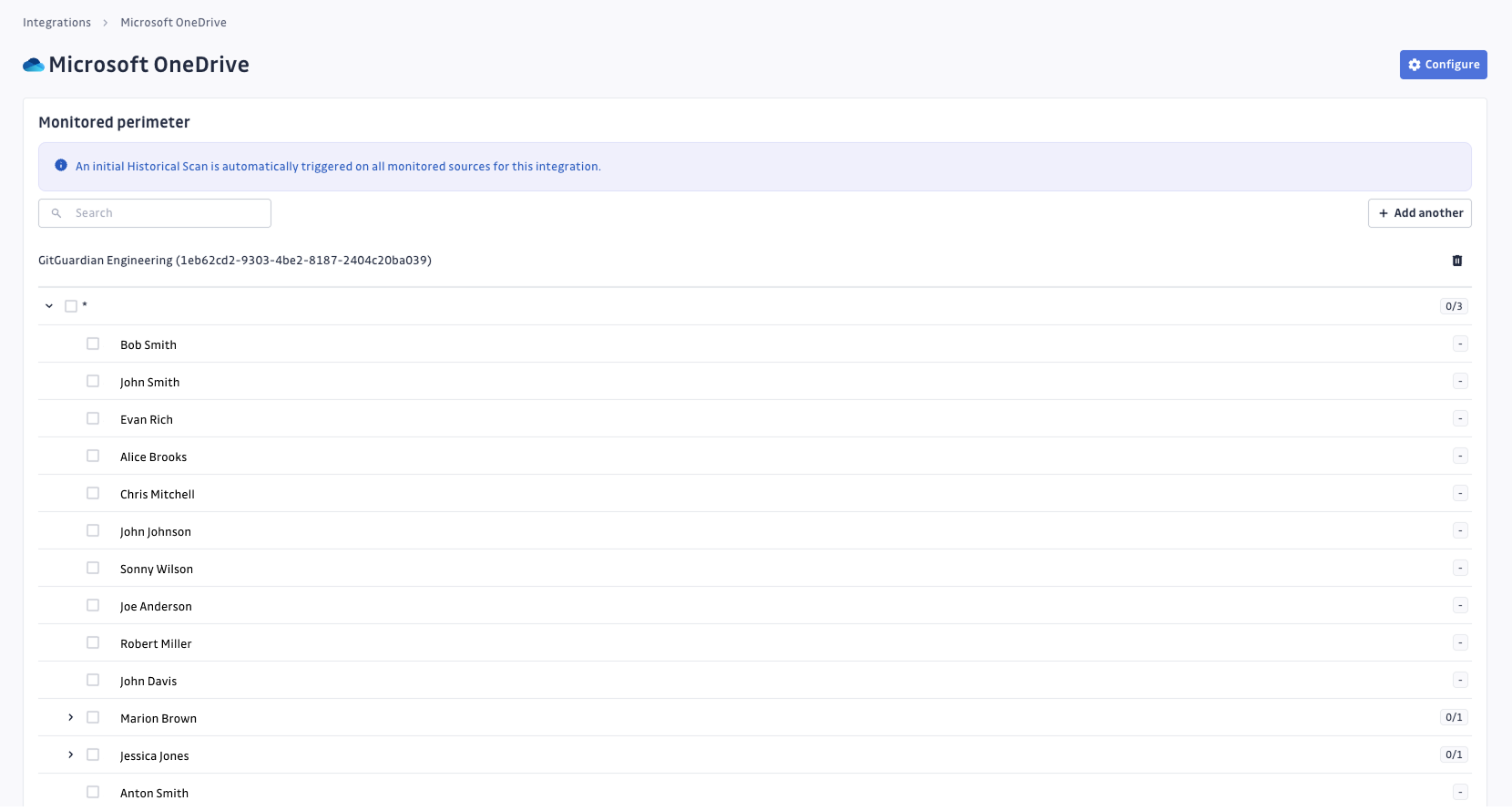Check the Bob Smith checkbox
The image size is (1512, 811).
[93, 344]
